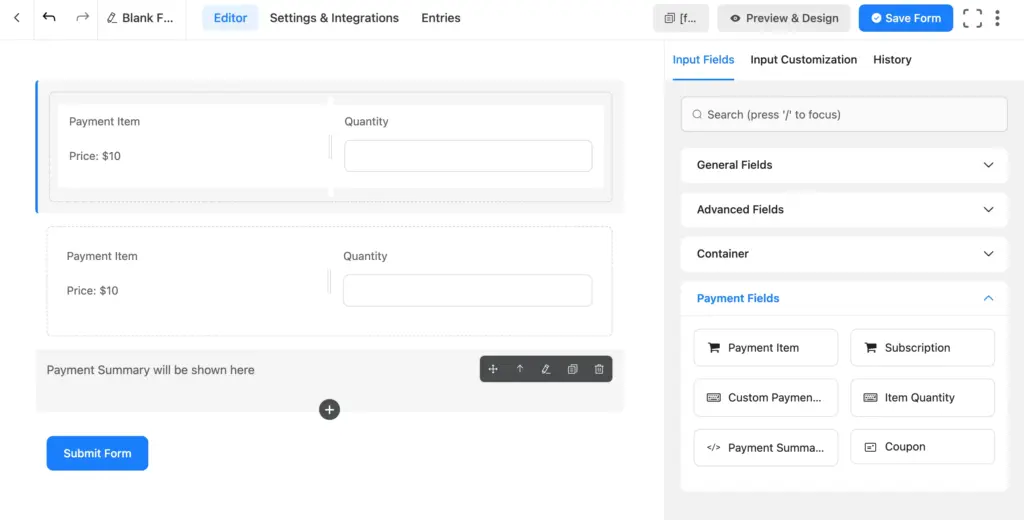Image resolution: width=1024 pixels, height=520 pixels.
Task: Add a Custom Payment Amount field
Action: pyautogui.click(x=765, y=397)
